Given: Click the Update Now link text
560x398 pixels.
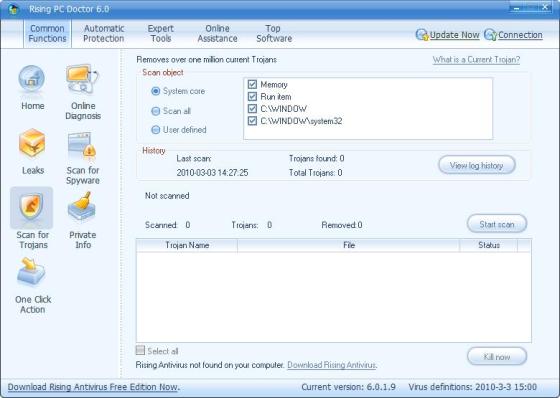Looking at the screenshot, I should coord(454,35).
